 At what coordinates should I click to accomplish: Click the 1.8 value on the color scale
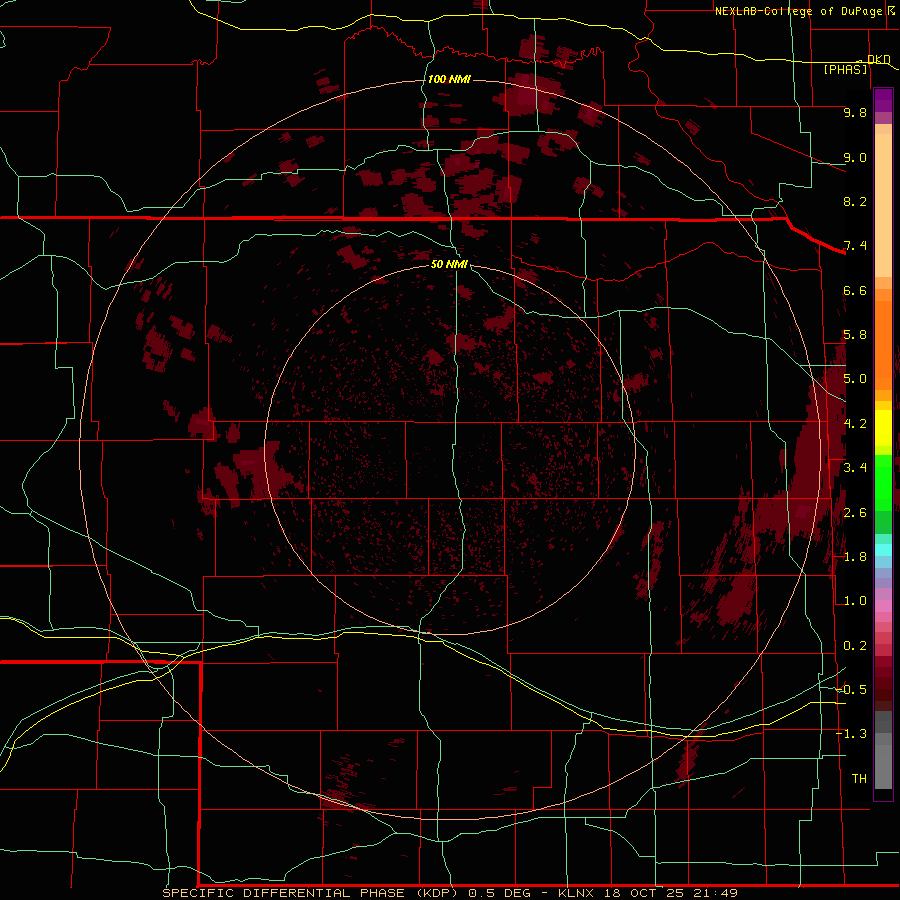(855, 557)
